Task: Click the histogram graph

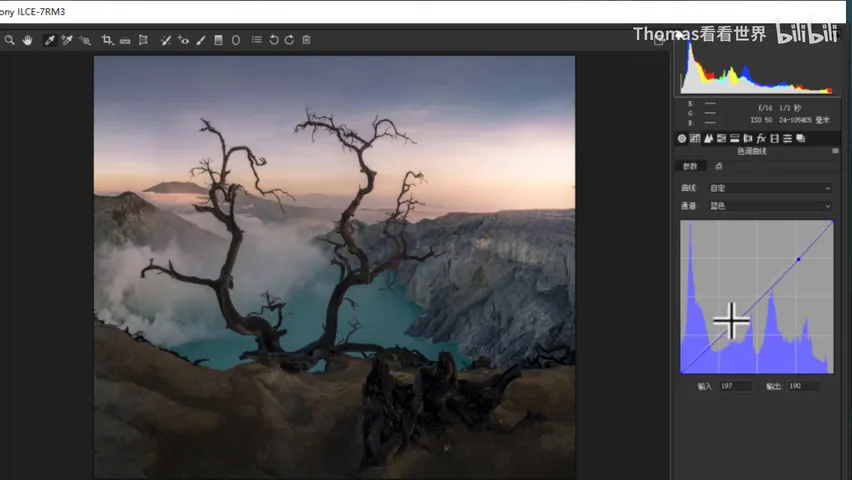Action: (x=756, y=65)
